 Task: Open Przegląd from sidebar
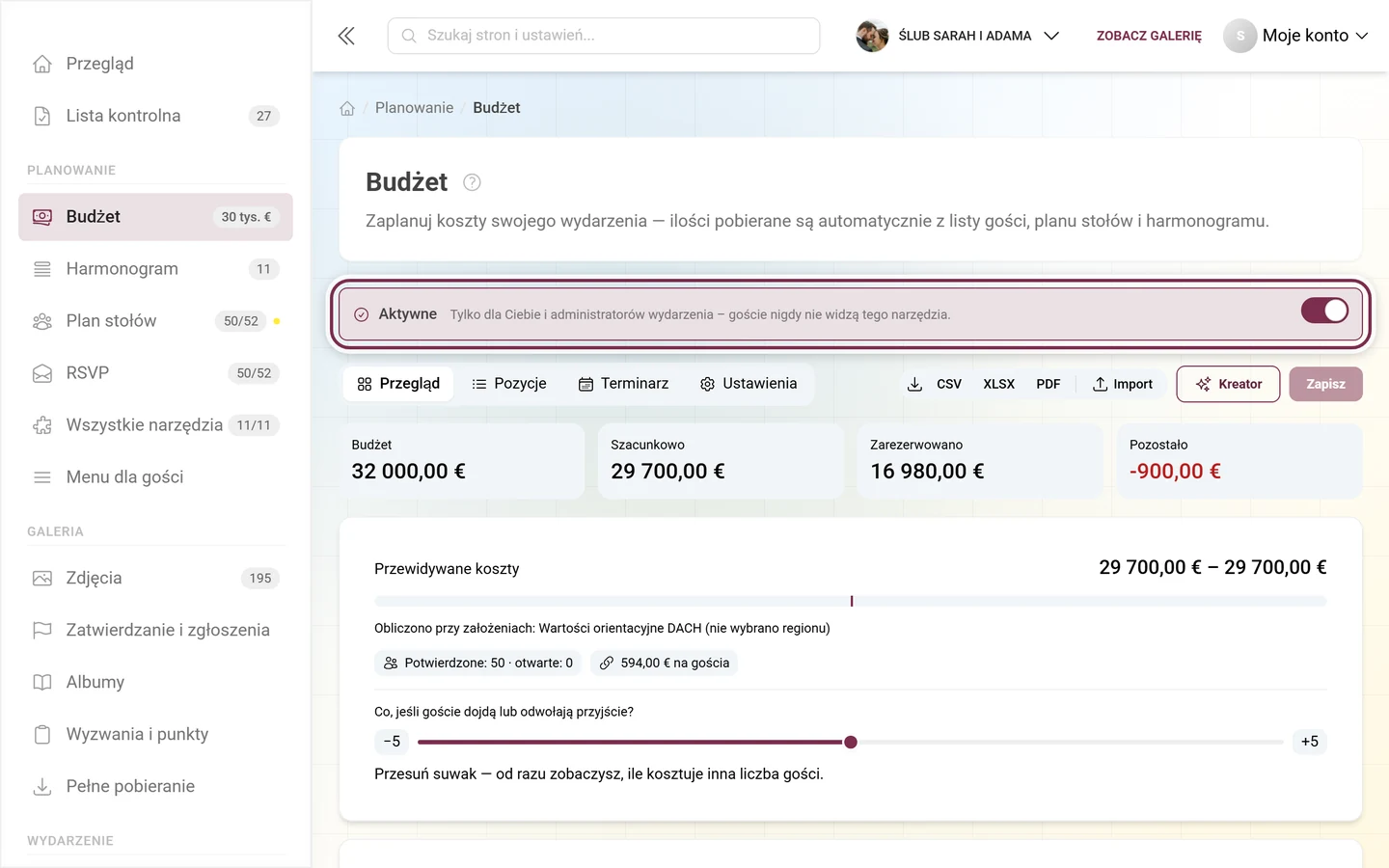(155, 64)
